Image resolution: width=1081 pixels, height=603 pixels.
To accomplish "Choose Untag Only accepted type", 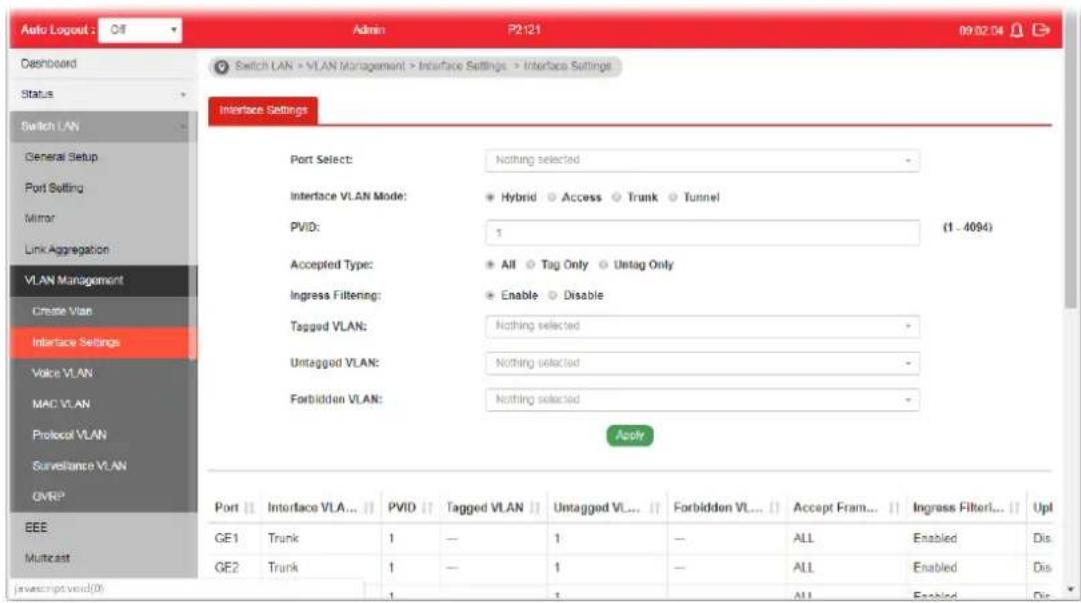I will pos(603,265).
